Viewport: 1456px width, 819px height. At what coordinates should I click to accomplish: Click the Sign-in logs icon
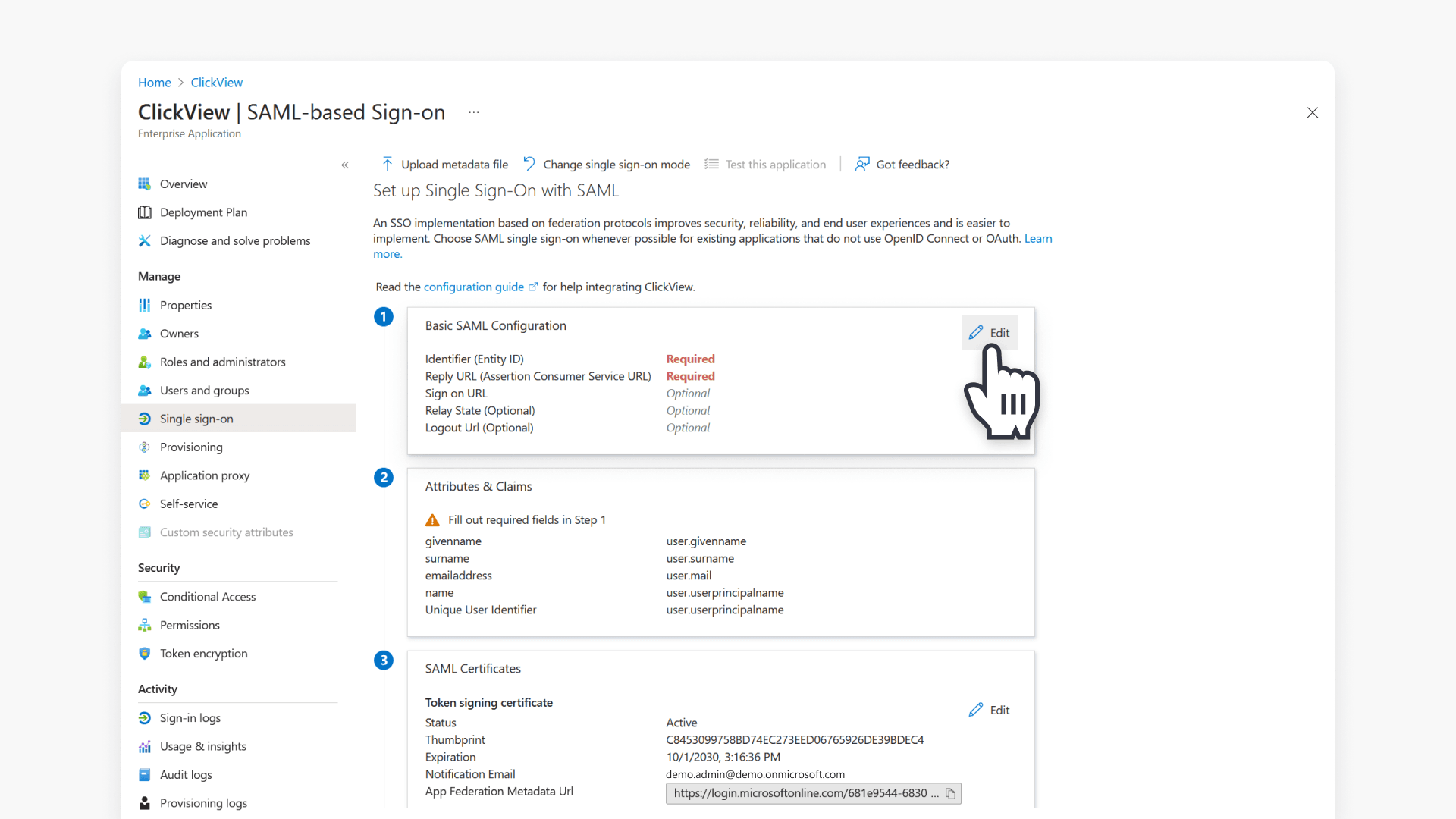pos(144,718)
